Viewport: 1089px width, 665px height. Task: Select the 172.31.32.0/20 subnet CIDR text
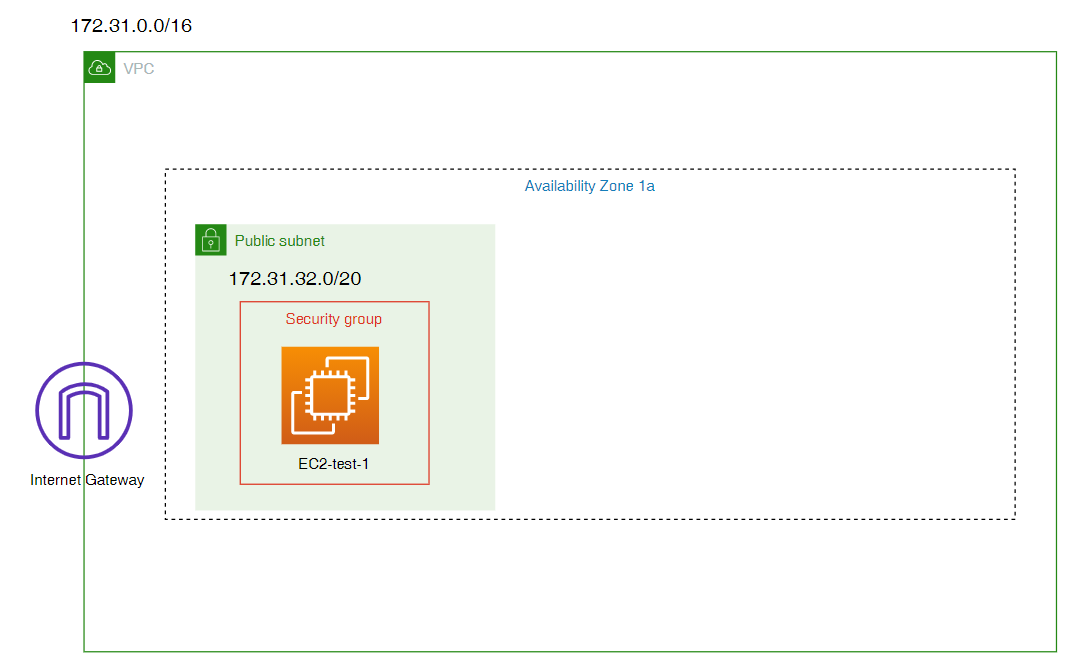click(x=295, y=278)
